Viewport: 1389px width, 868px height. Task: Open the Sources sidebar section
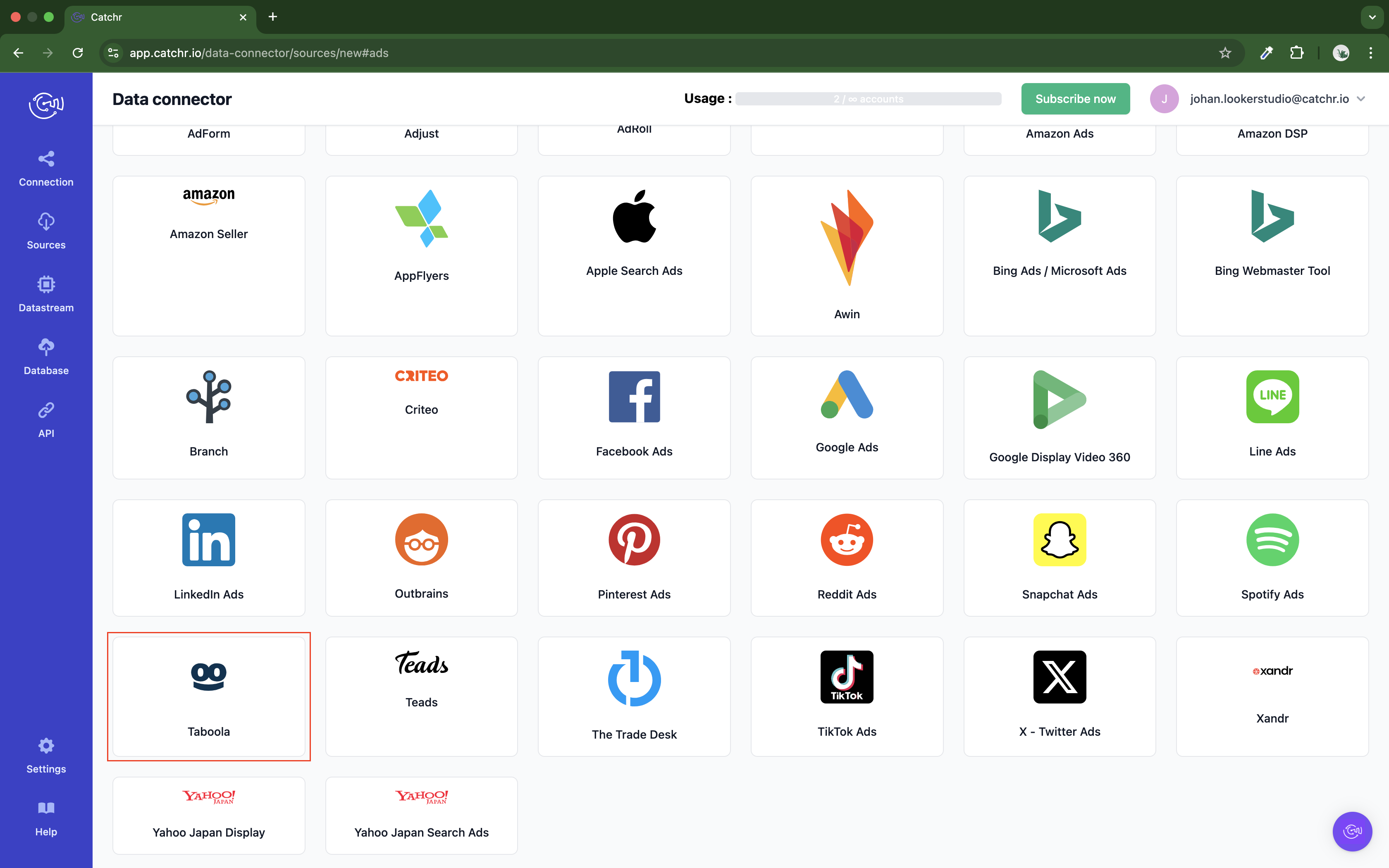click(46, 231)
